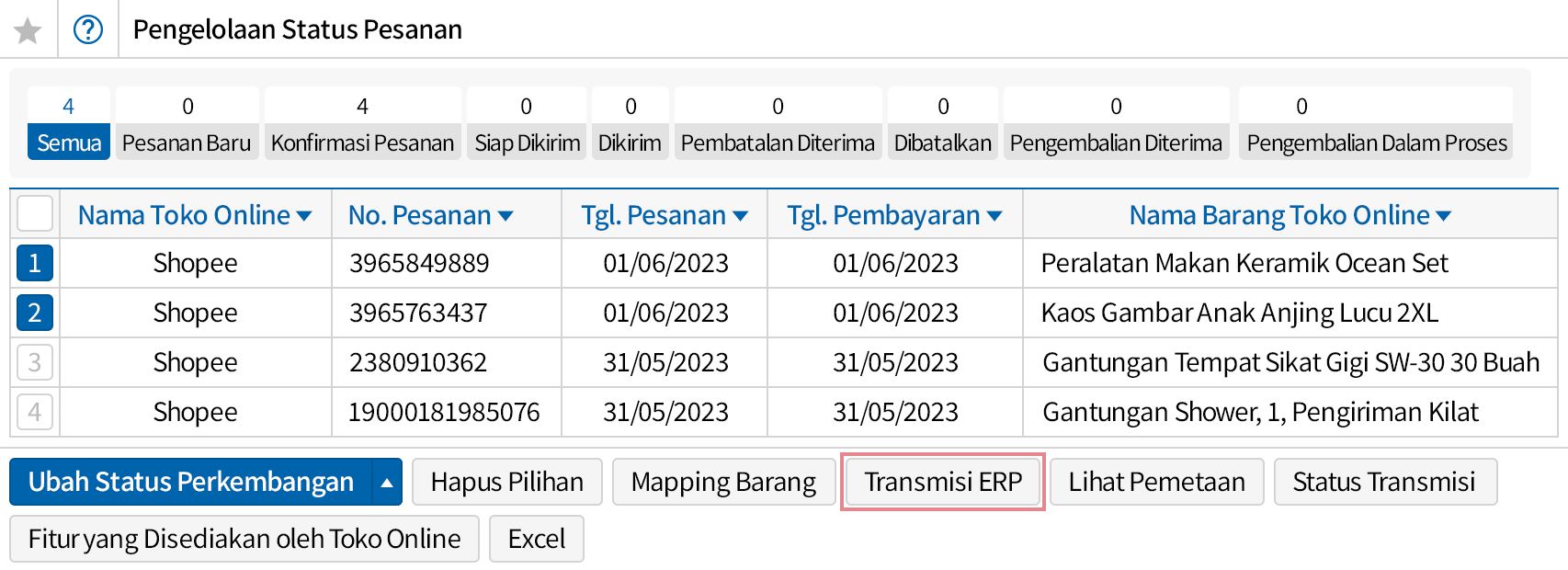Click Hapus Pilihan to delete selection
1568x570 pixels.
click(506, 483)
